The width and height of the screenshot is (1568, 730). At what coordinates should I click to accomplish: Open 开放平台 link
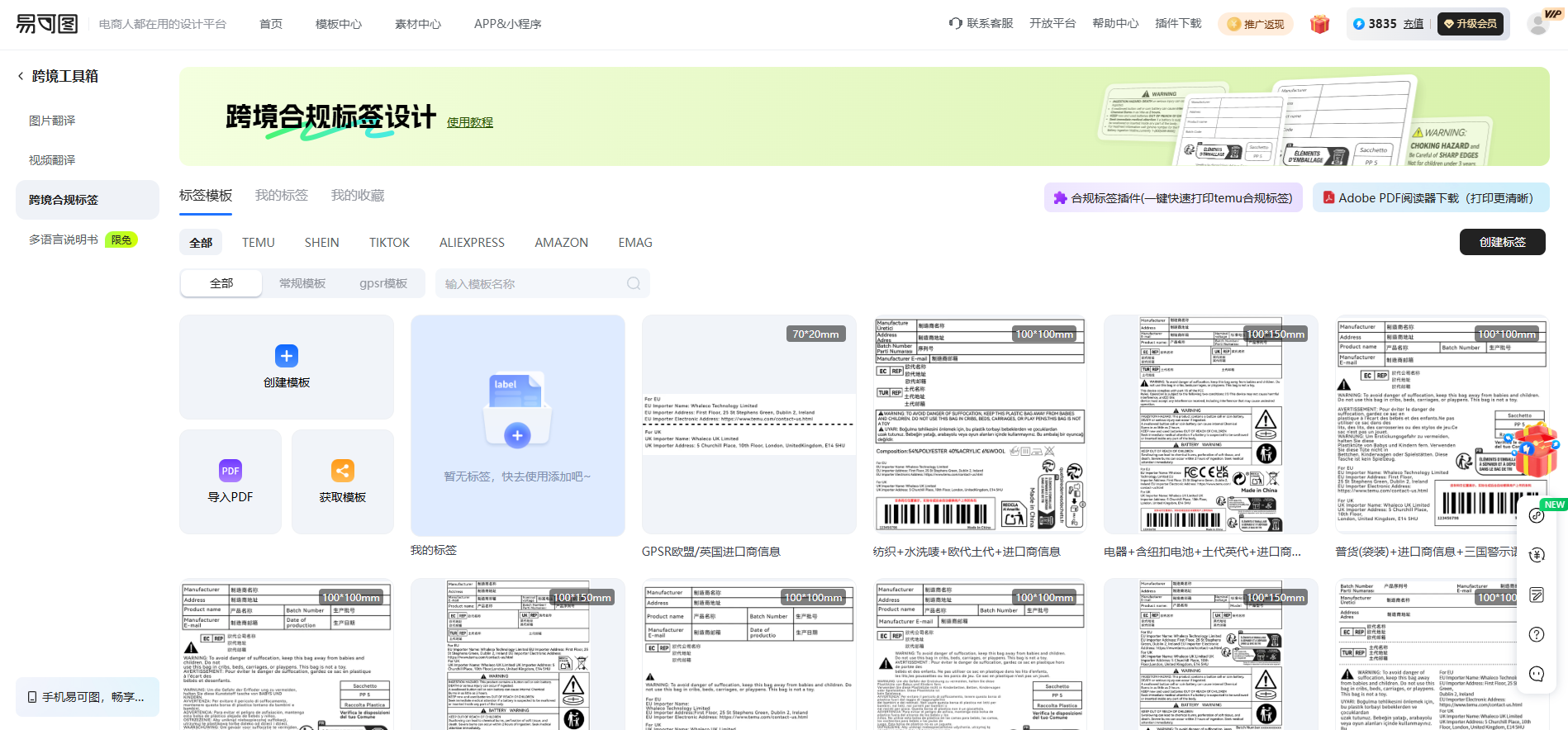tap(1052, 23)
